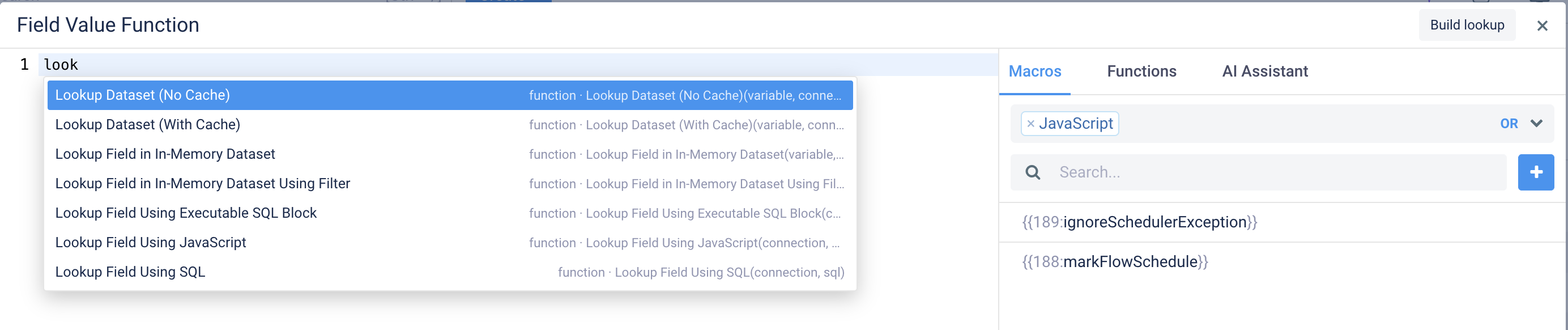Viewport: 1568px width, 330px height.
Task: Expand the tag filter dropdown chevron
Action: [1536, 124]
